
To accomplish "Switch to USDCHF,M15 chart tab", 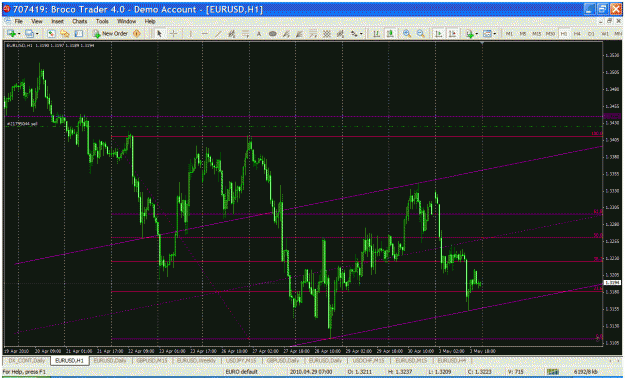I will (x=368, y=360).
